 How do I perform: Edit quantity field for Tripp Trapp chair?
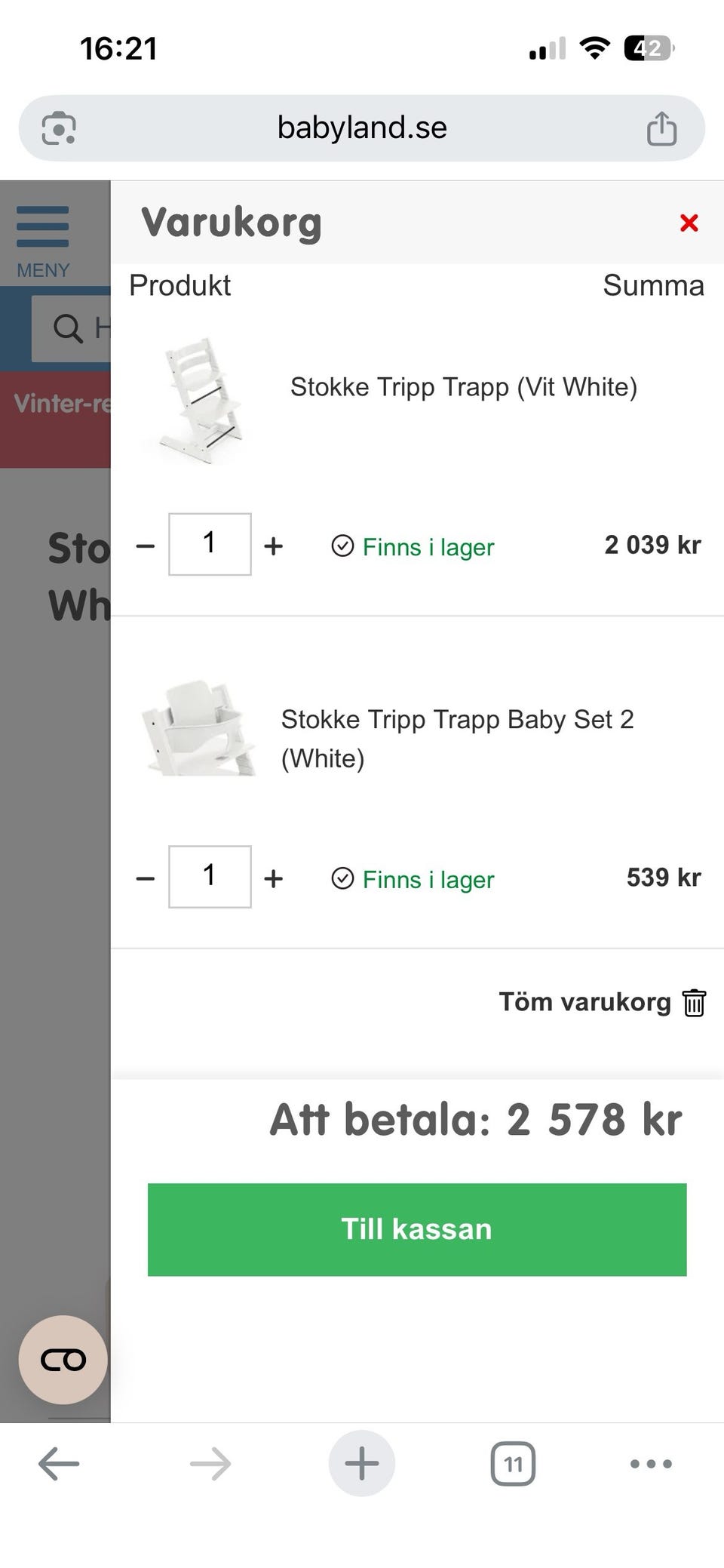210,544
